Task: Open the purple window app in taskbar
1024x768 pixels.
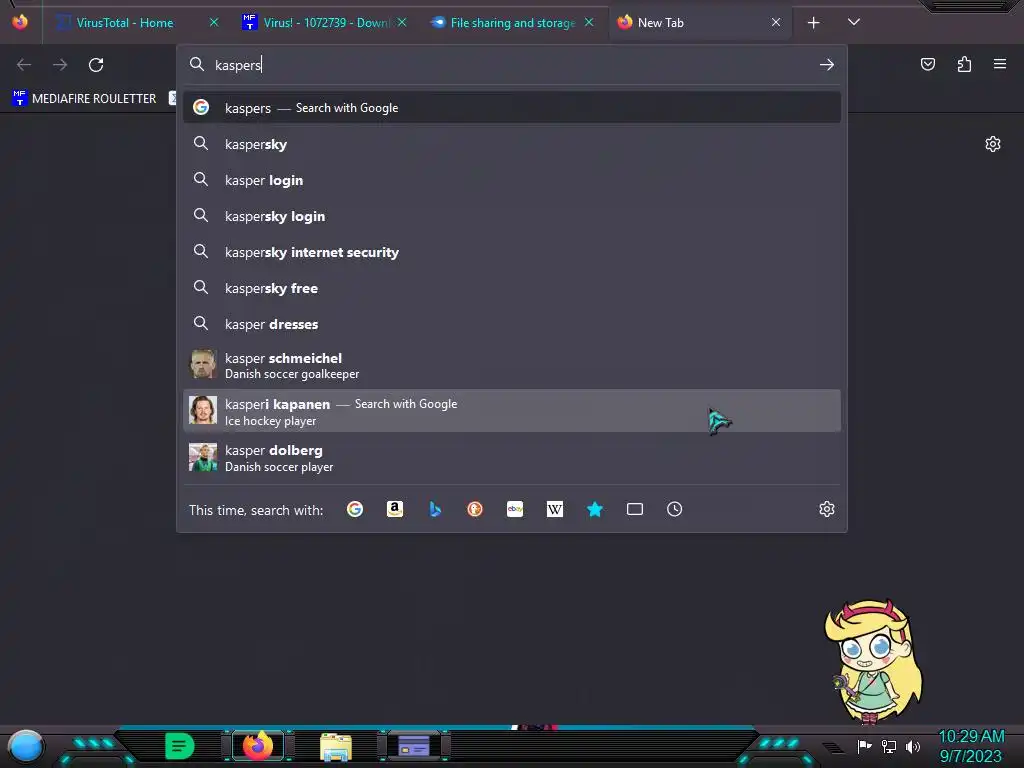Action: pyautogui.click(x=413, y=746)
